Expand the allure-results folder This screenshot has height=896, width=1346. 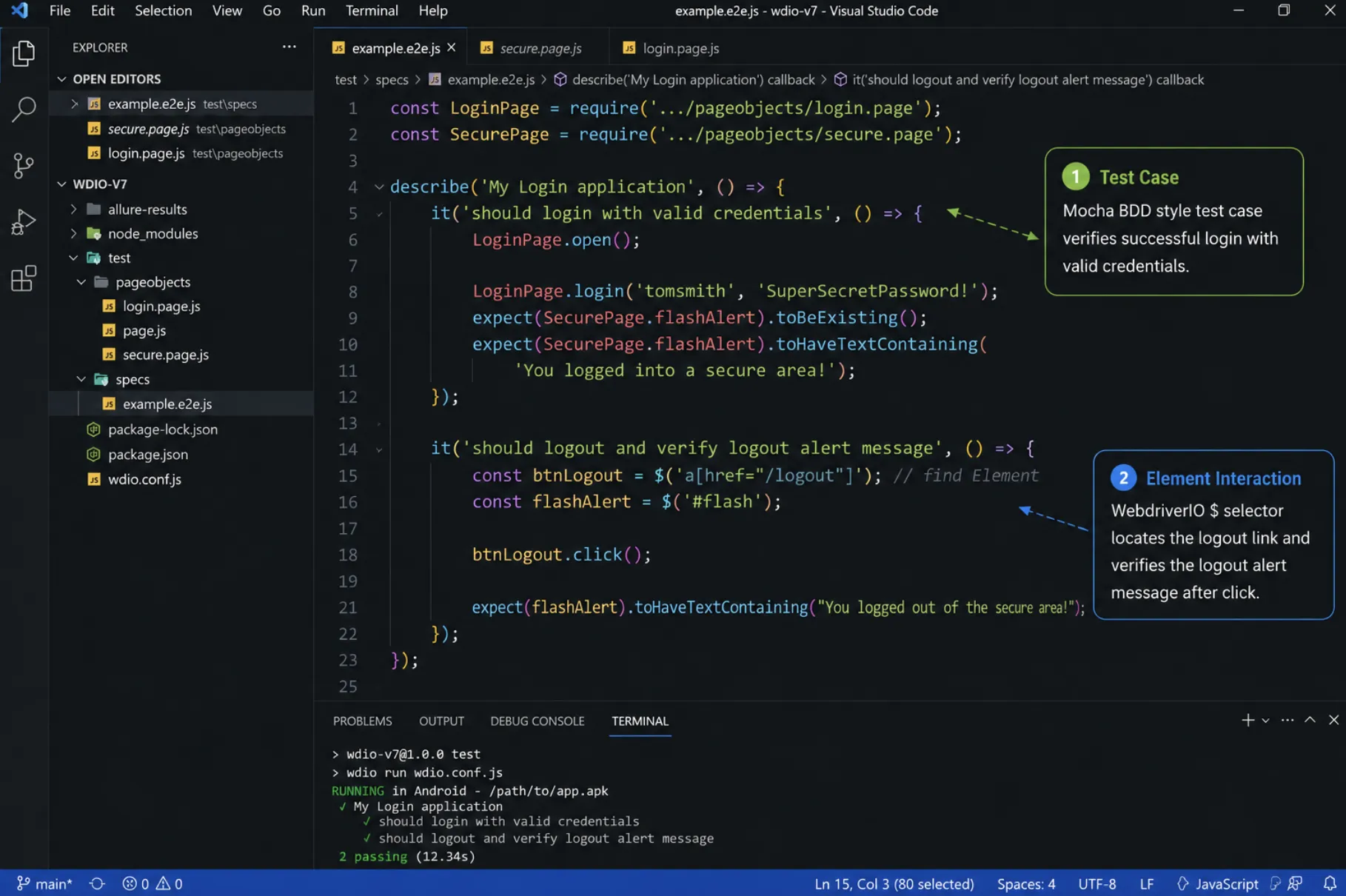pos(73,209)
